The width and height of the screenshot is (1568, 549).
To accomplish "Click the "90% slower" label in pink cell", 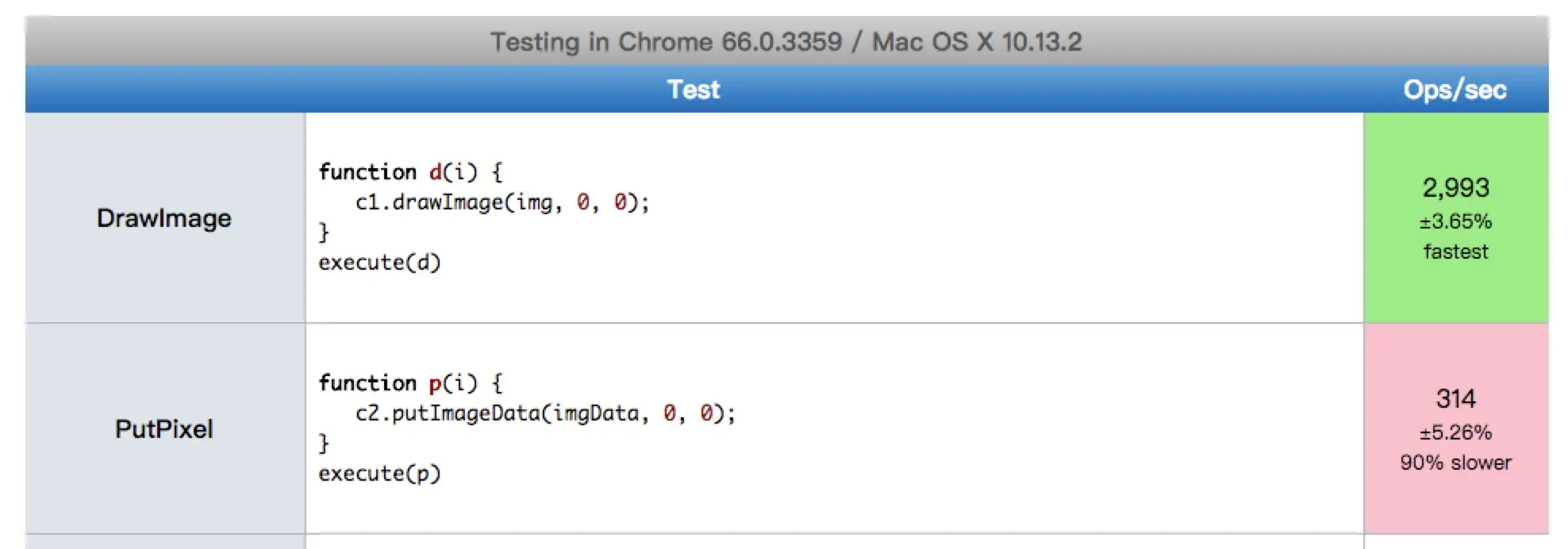I will [1455, 463].
